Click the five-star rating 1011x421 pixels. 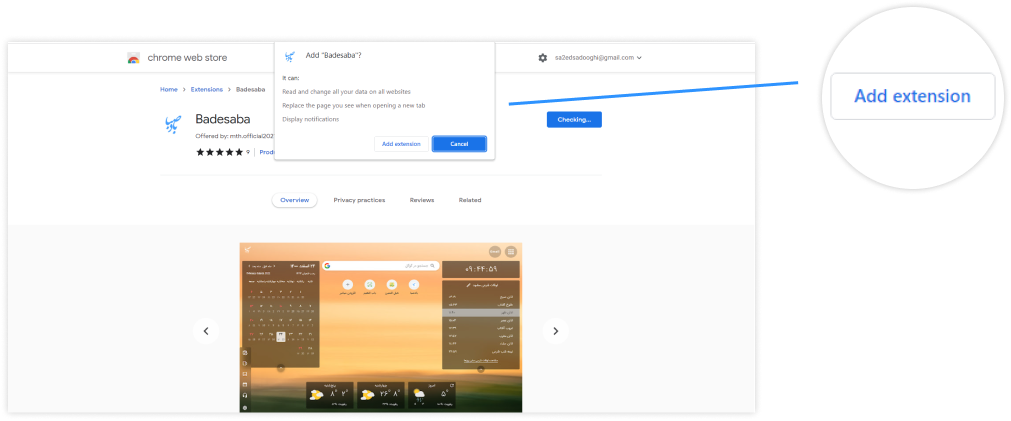click(220, 152)
